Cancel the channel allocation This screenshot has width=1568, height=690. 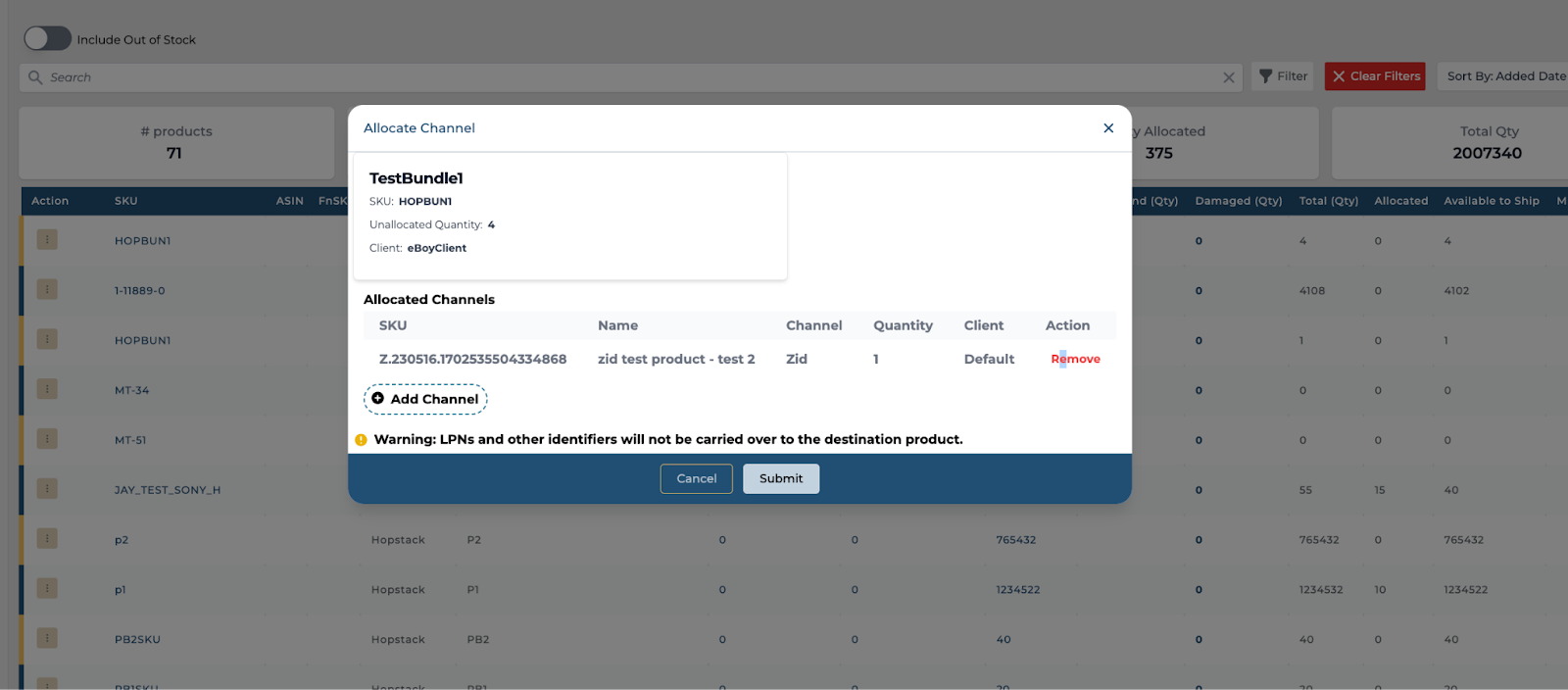[696, 478]
